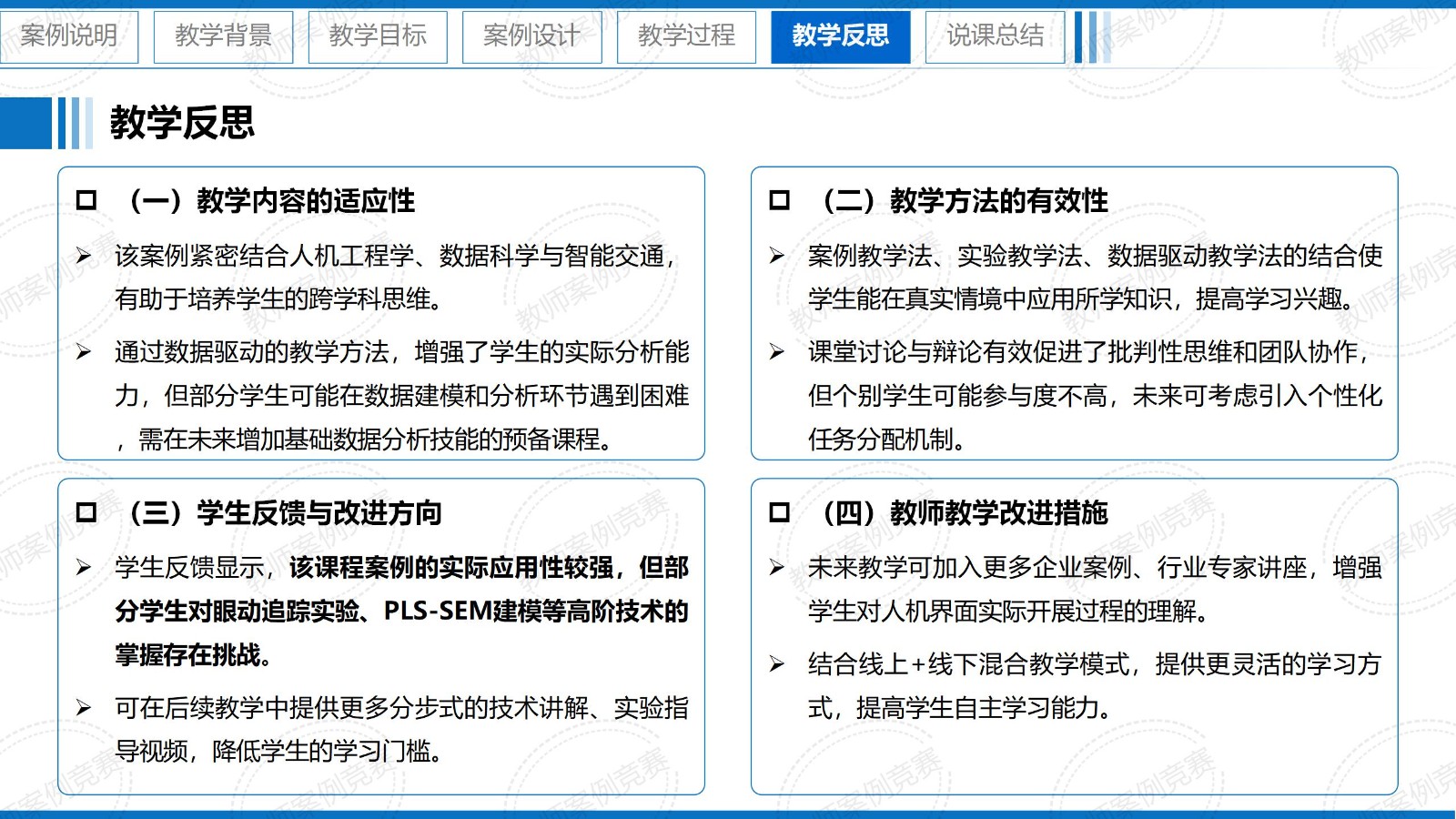This screenshot has height=819, width=1456.
Task: Click the arrow bullet before 结合线上+线下混合教学模式
Action: click(x=777, y=664)
